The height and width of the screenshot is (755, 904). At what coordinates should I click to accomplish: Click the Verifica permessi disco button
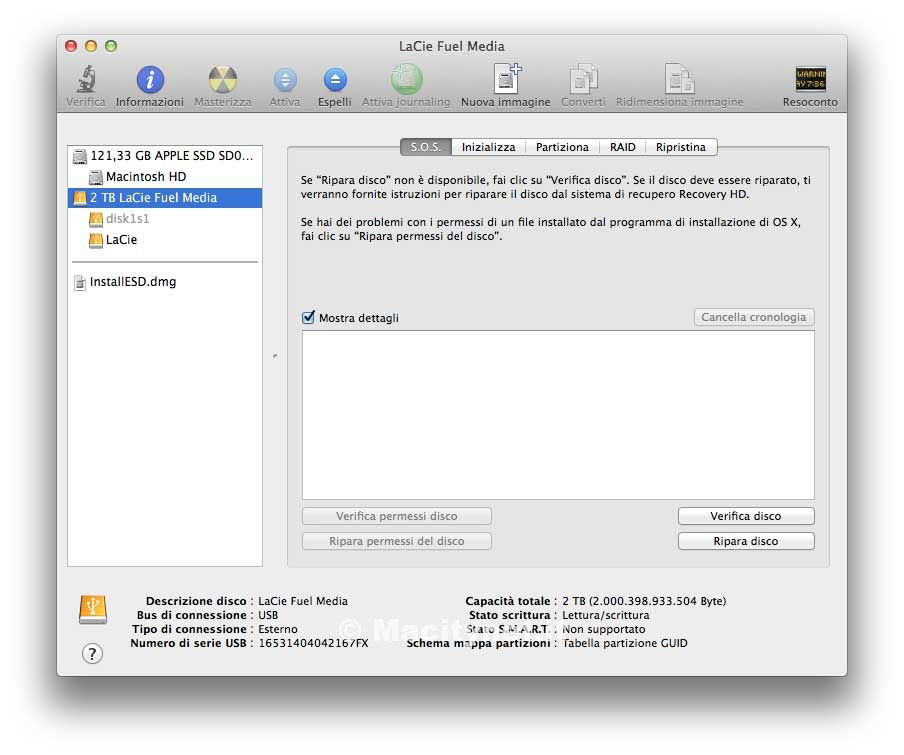pyautogui.click(x=397, y=516)
